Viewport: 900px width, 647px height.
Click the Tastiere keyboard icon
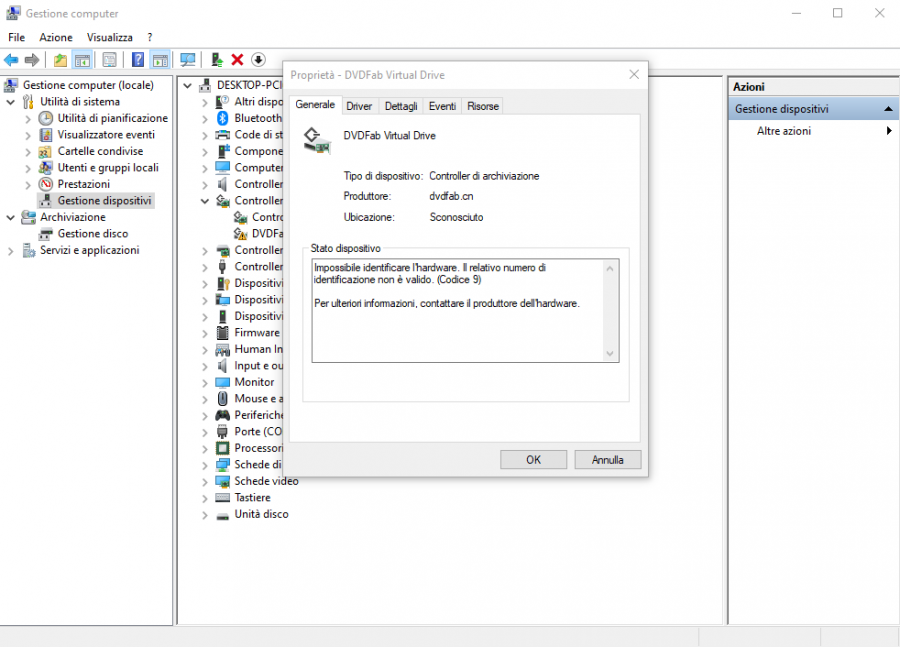pyautogui.click(x=223, y=498)
